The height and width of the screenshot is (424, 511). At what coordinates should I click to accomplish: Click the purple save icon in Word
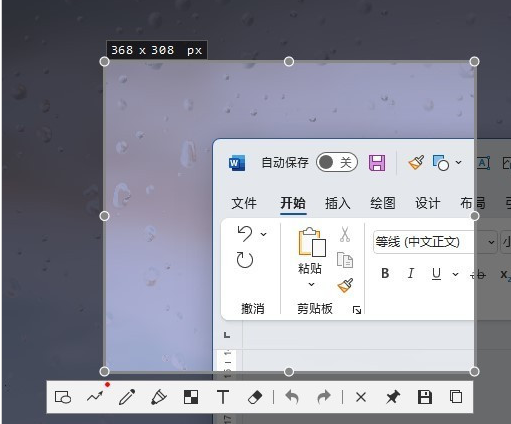pos(377,163)
